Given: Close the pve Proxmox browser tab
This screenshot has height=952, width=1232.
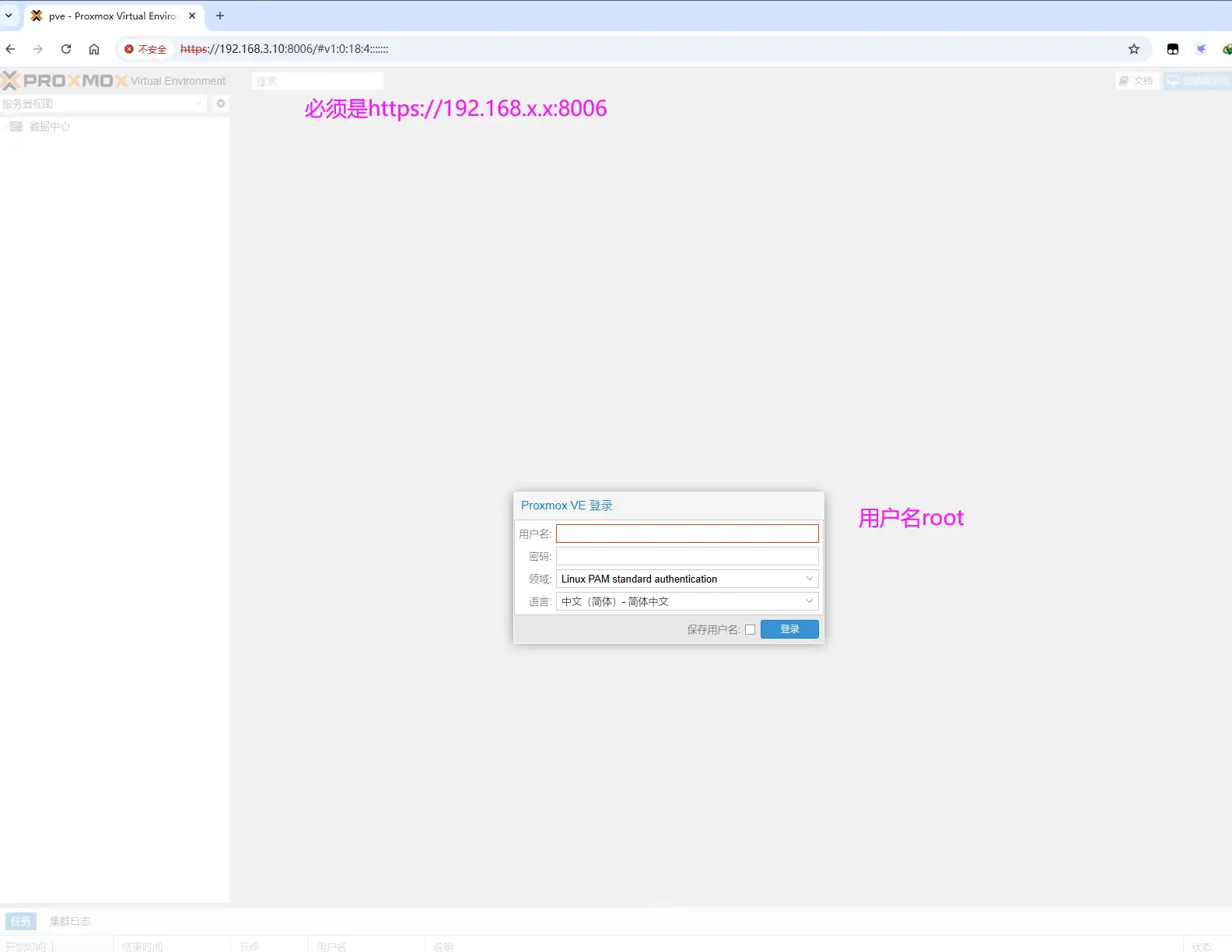Looking at the screenshot, I should coord(192,16).
